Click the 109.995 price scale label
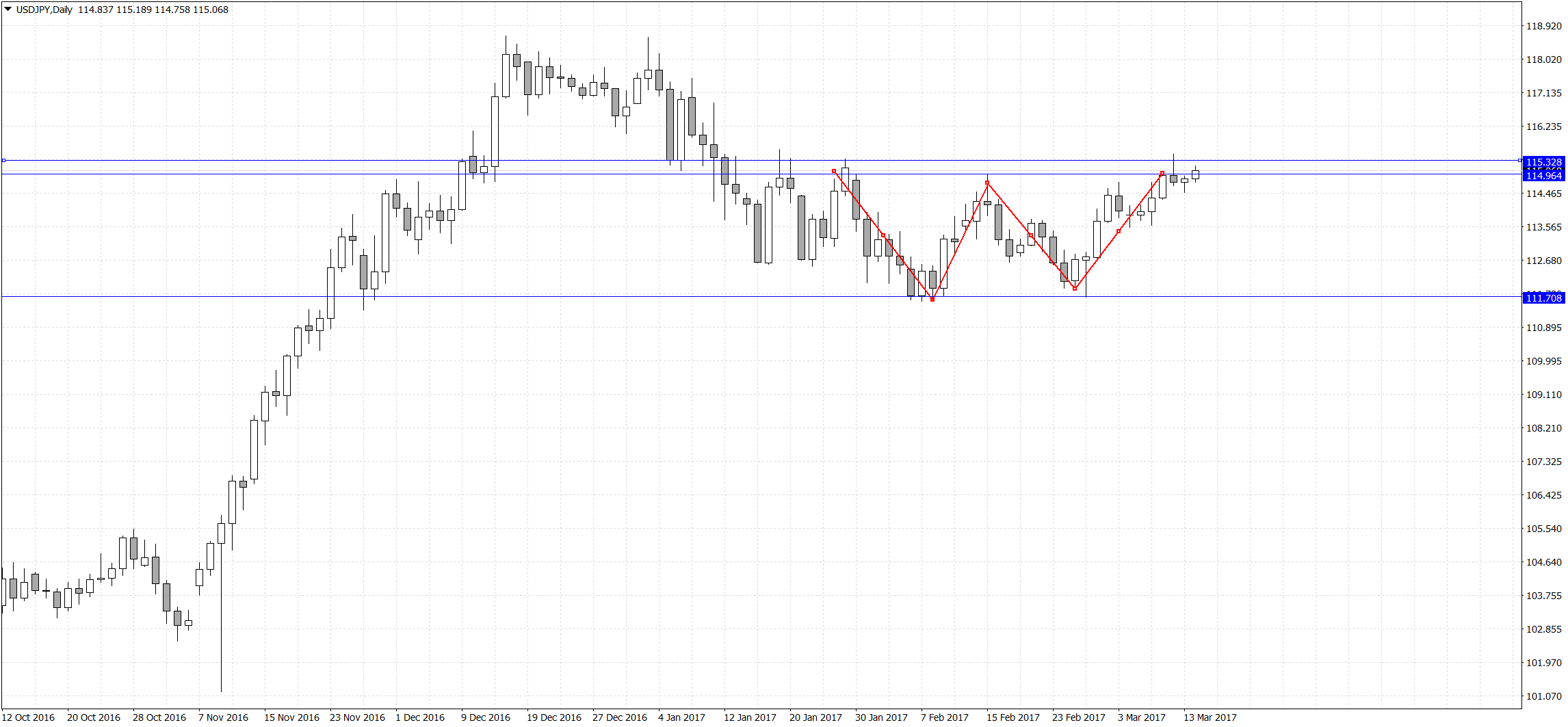Viewport: 1568px width, 727px height. pyautogui.click(x=1544, y=361)
